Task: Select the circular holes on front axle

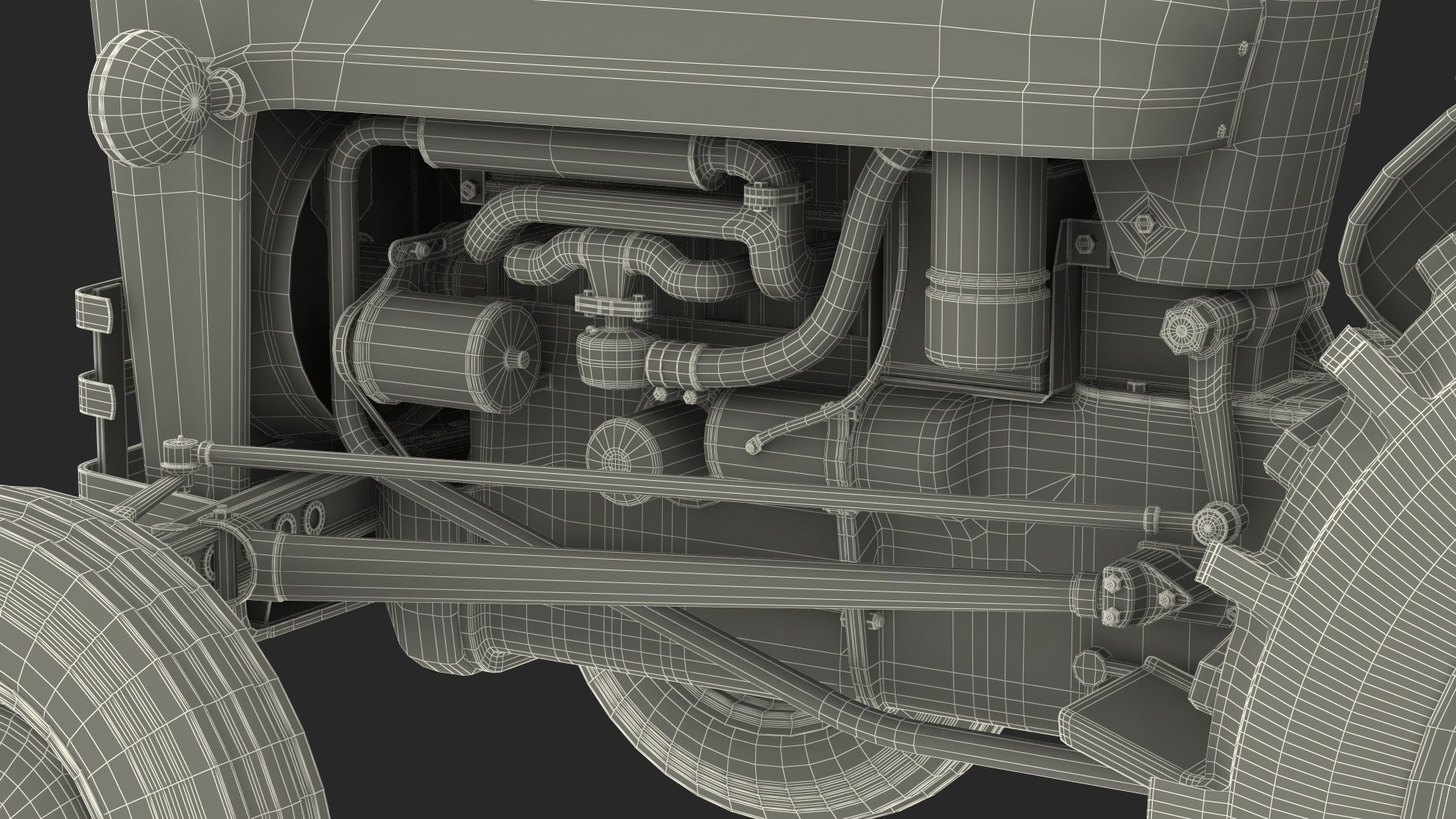Action: [300, 520]
